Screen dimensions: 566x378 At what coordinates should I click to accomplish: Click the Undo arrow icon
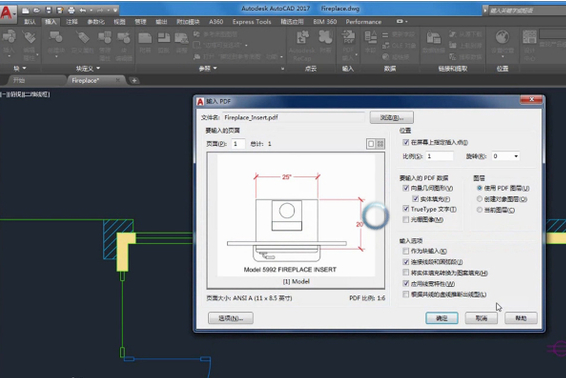pos(83,10)
